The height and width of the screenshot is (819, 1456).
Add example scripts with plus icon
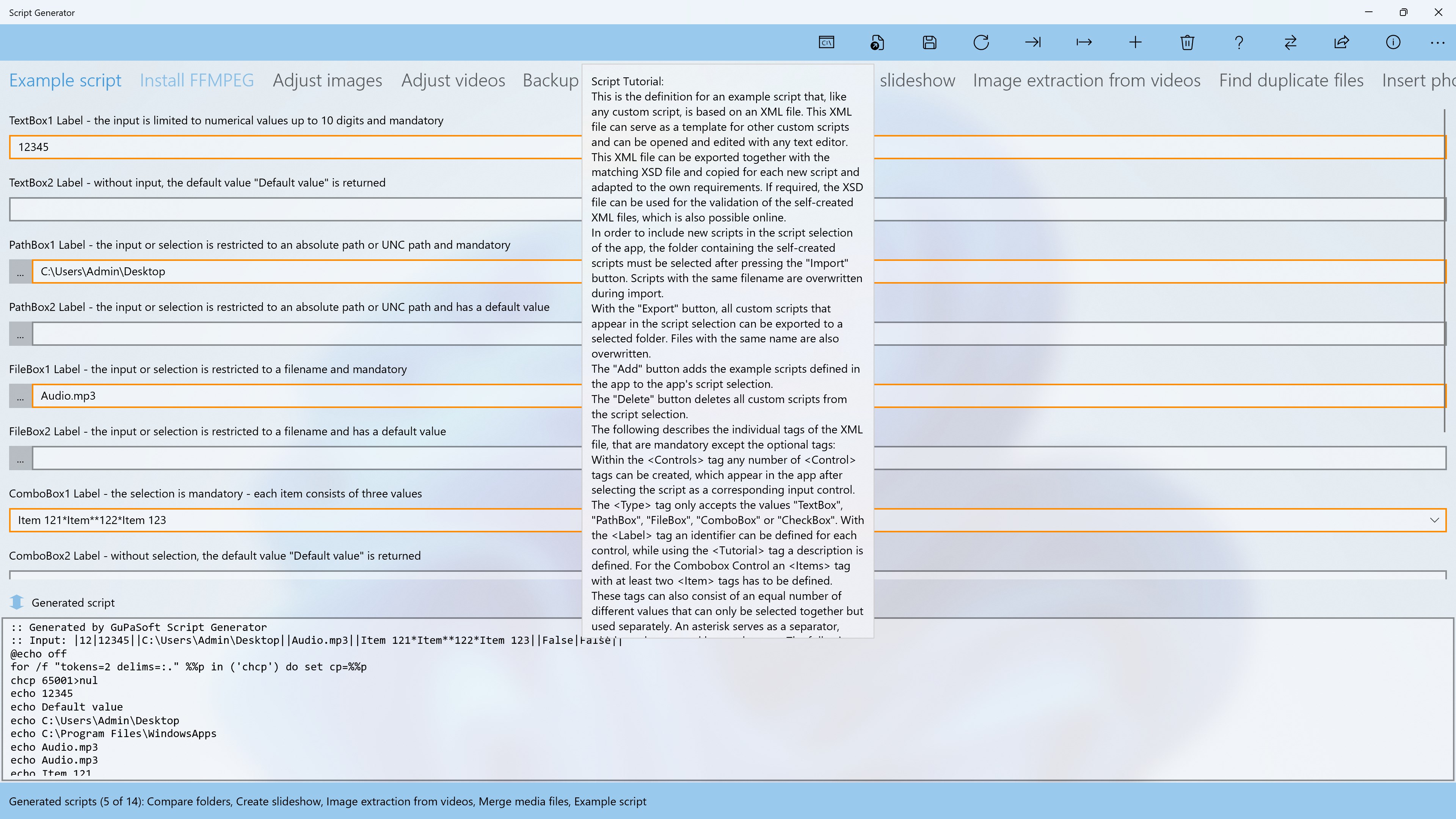click(1136, 42)
